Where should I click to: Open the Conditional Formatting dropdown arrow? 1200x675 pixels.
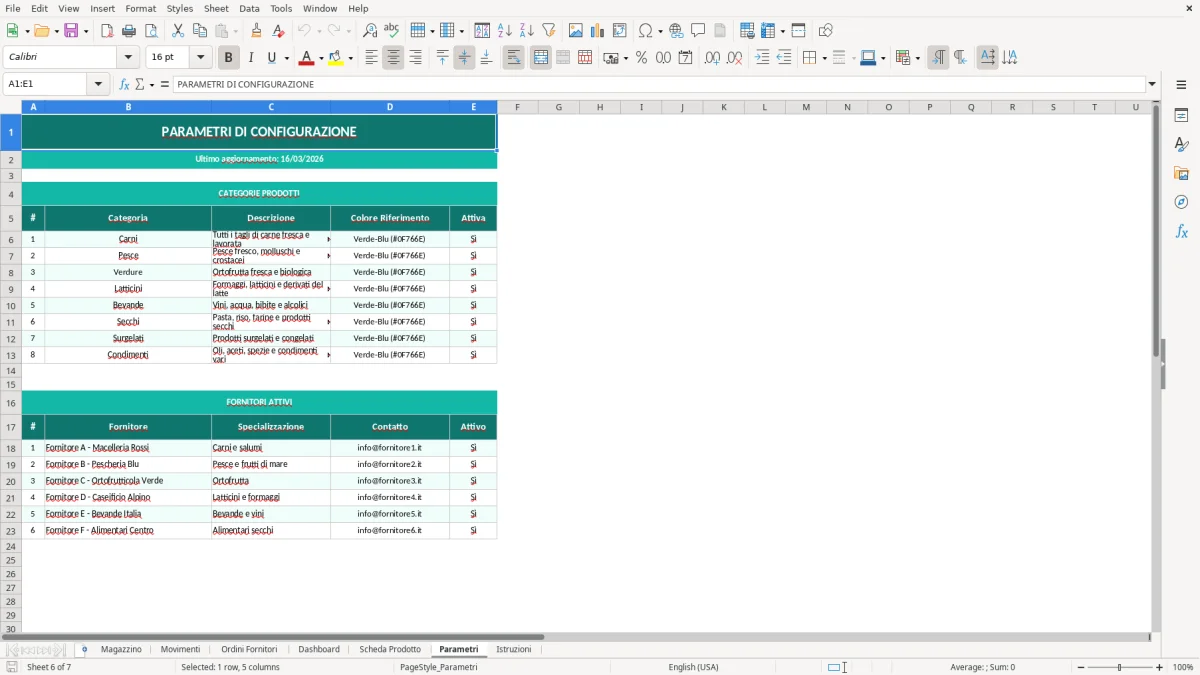[917, 58]
